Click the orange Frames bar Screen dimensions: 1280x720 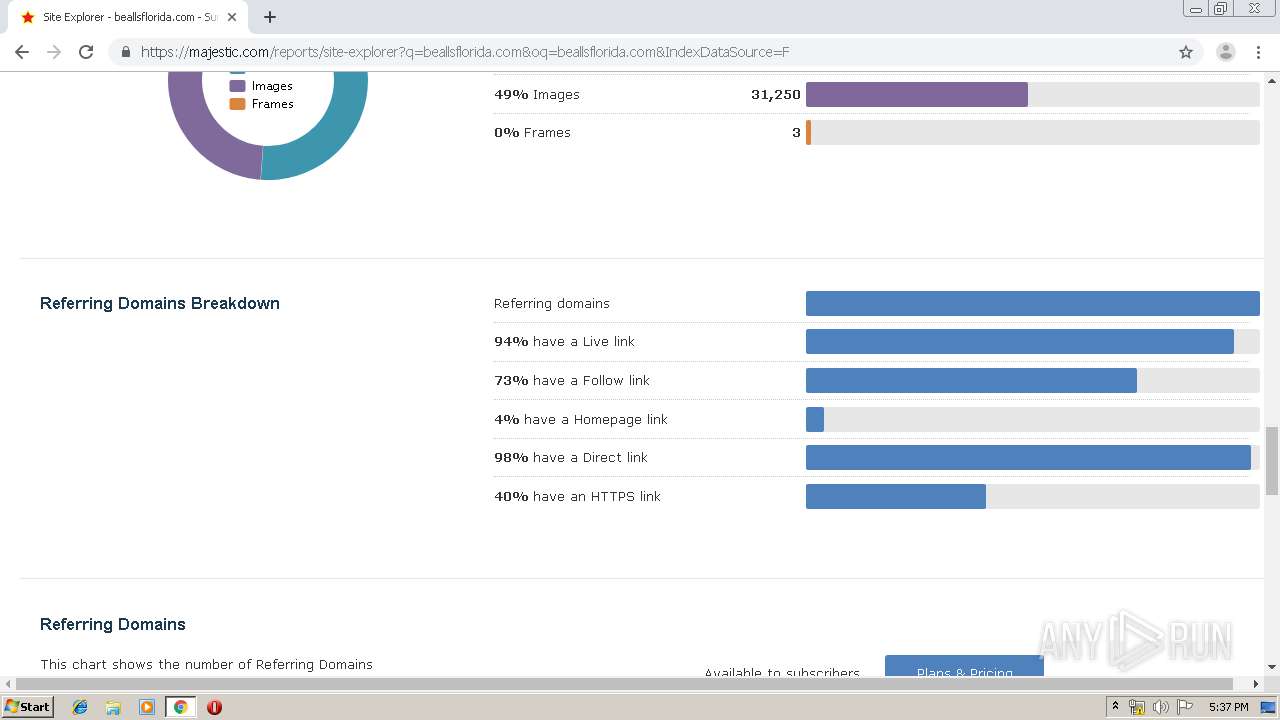(808, 133)
